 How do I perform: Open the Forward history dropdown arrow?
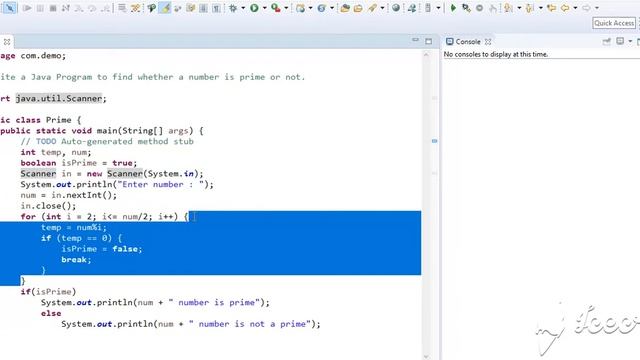click(596, 8)
